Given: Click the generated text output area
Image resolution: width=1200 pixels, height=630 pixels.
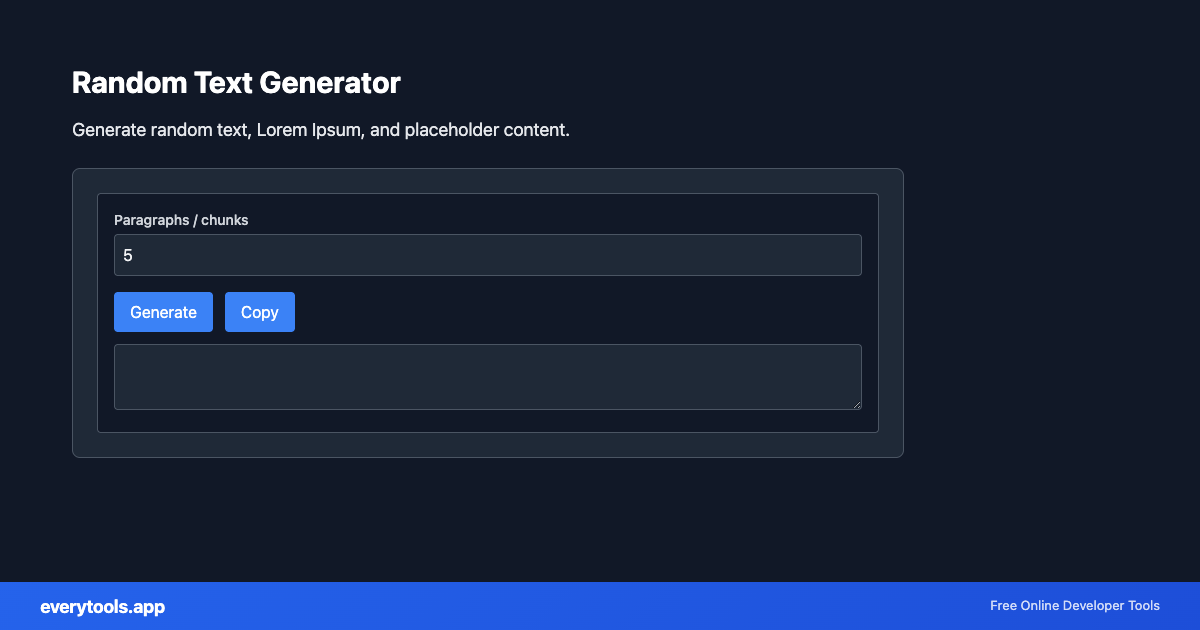Looking at the screenshot, I should click(x=487, y=377).
